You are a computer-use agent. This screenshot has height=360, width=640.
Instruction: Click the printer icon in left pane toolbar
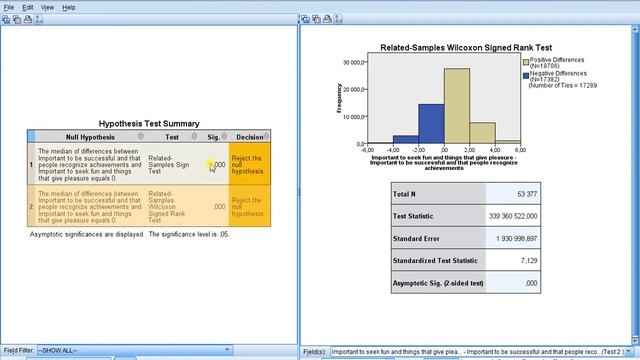click(x=28, y=19)
